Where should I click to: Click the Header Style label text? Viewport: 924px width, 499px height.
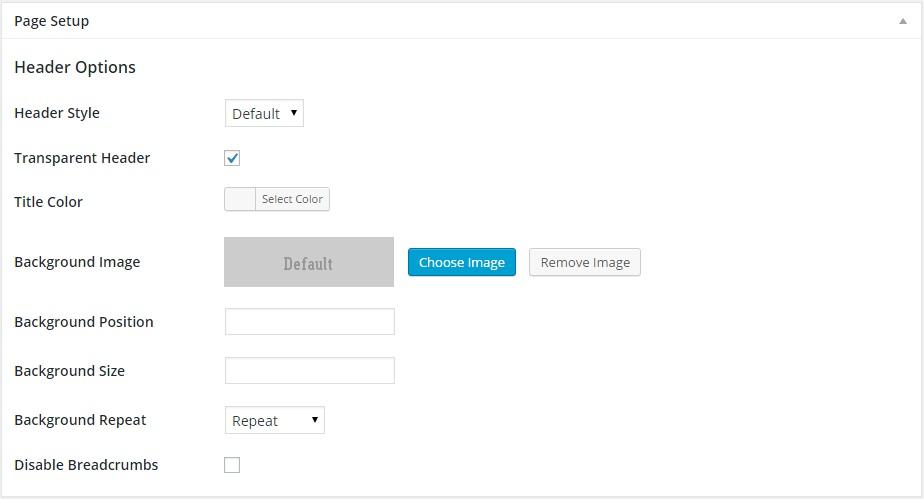click(57, 113)
